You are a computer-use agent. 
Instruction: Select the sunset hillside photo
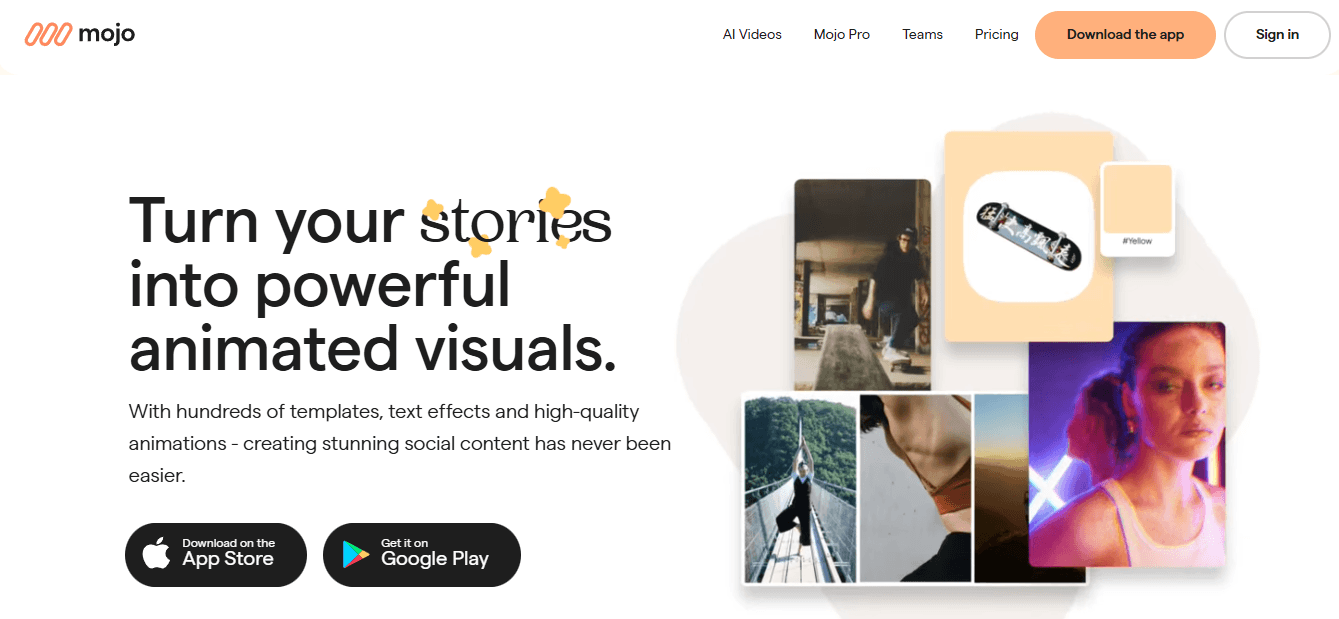[1001, 488]
